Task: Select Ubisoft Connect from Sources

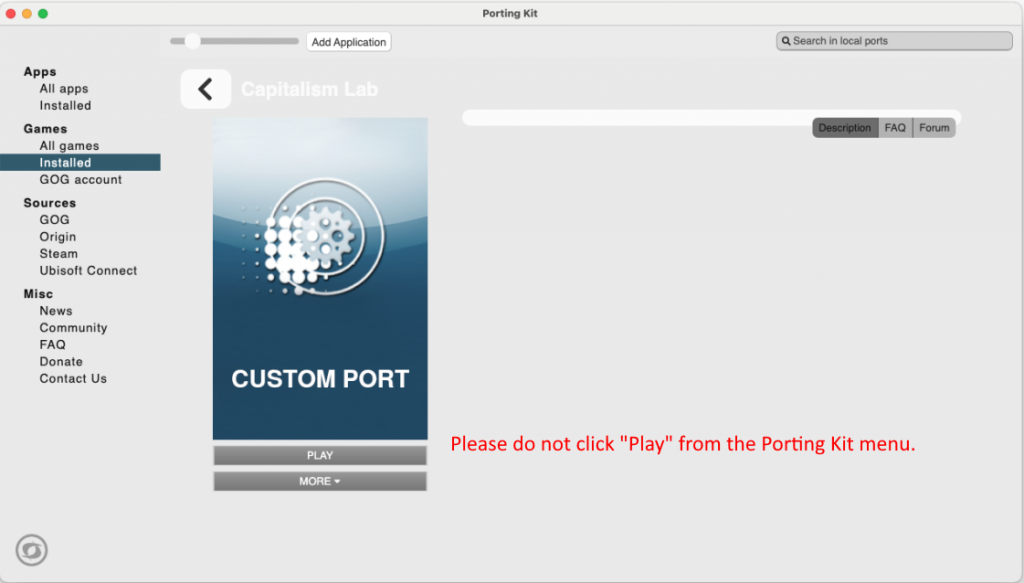Action: coord(88,270)
